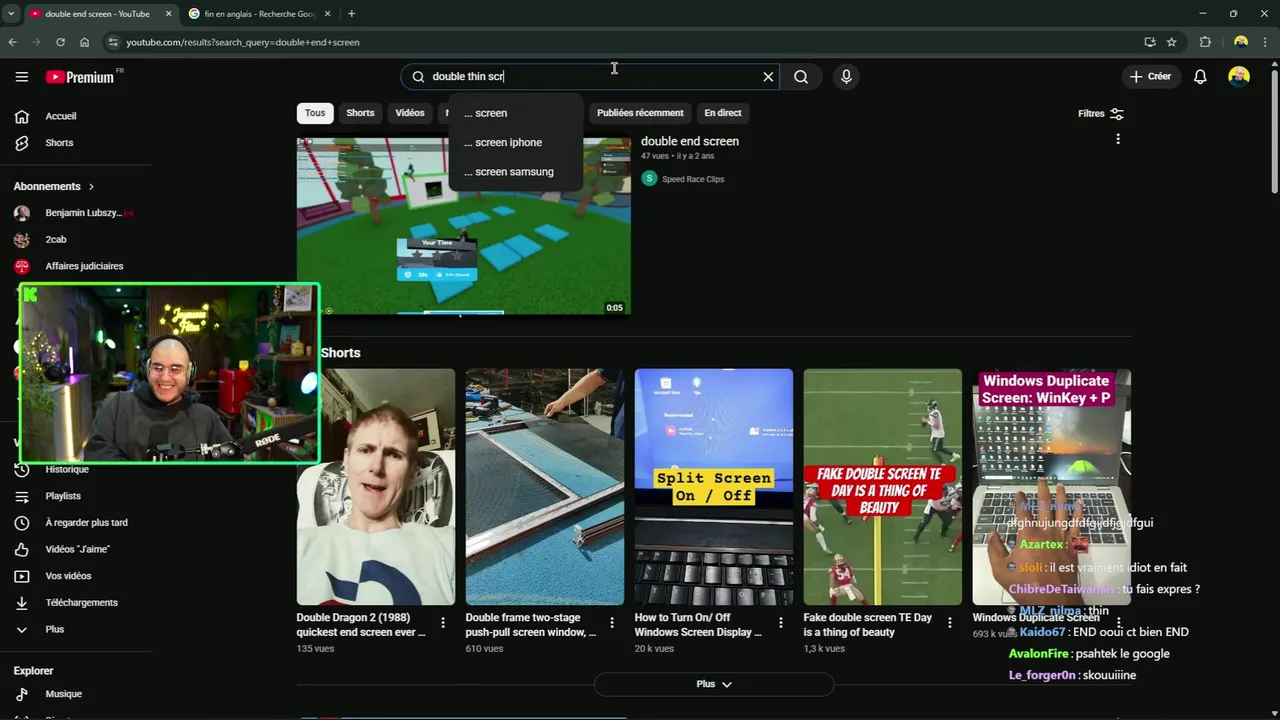1280x720 pixels.
Task: Open options menu for double end screen video
Action: [x=1118, y=139]
